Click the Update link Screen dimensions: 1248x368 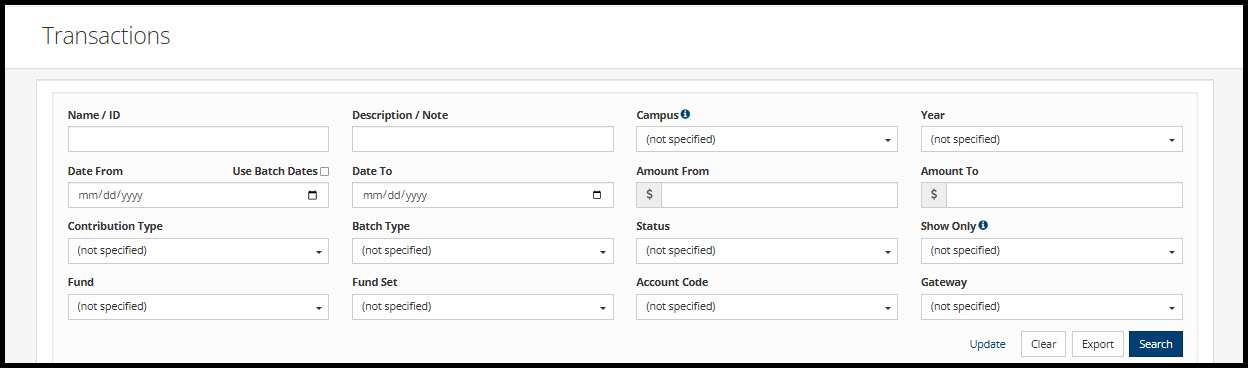pyautogui.click(x=988, y=344)
